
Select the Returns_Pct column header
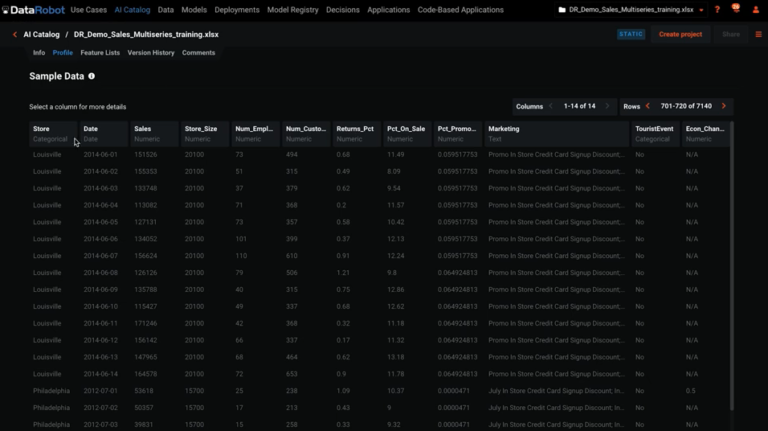point(357,134)
